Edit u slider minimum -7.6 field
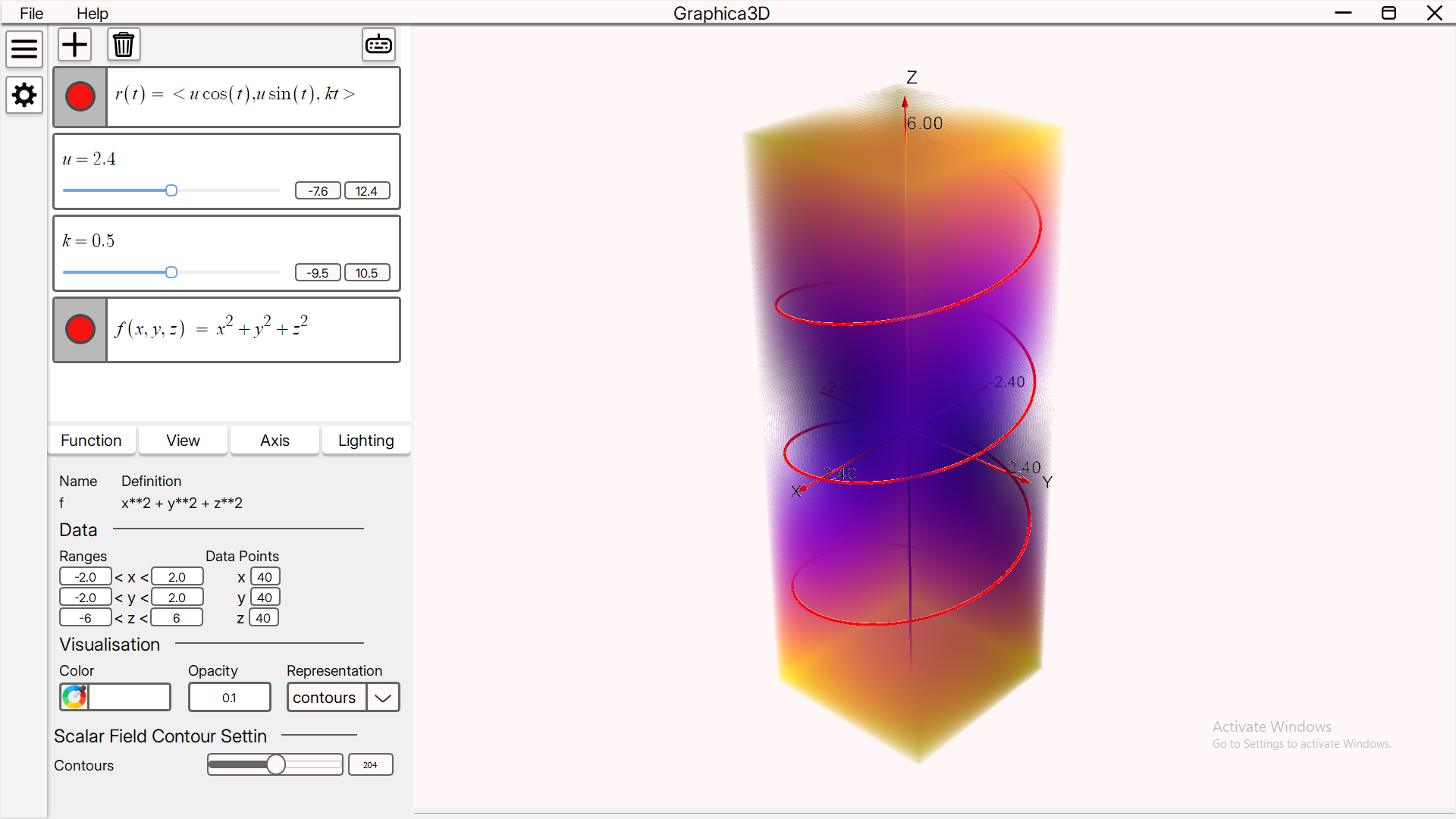Image resolution: width=1456 pixels, height=819 pixels. coord(318,191)
